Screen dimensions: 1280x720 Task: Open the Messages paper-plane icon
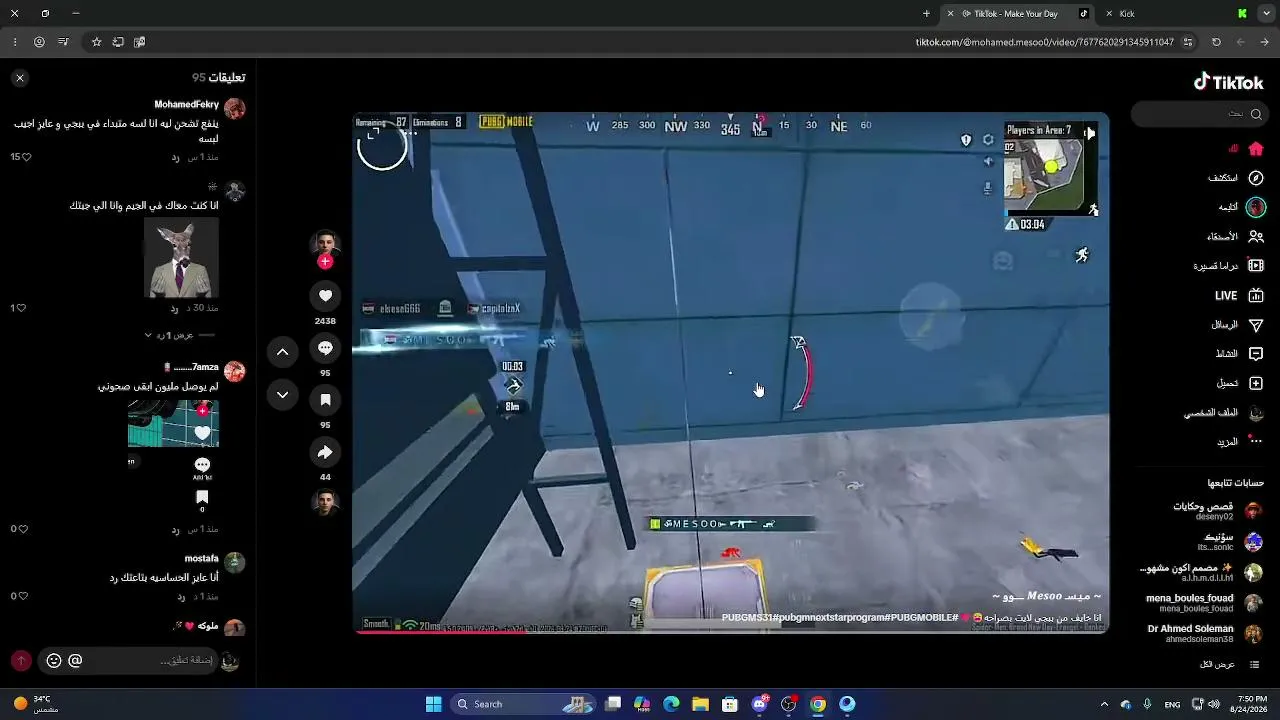pos(1256,325)
